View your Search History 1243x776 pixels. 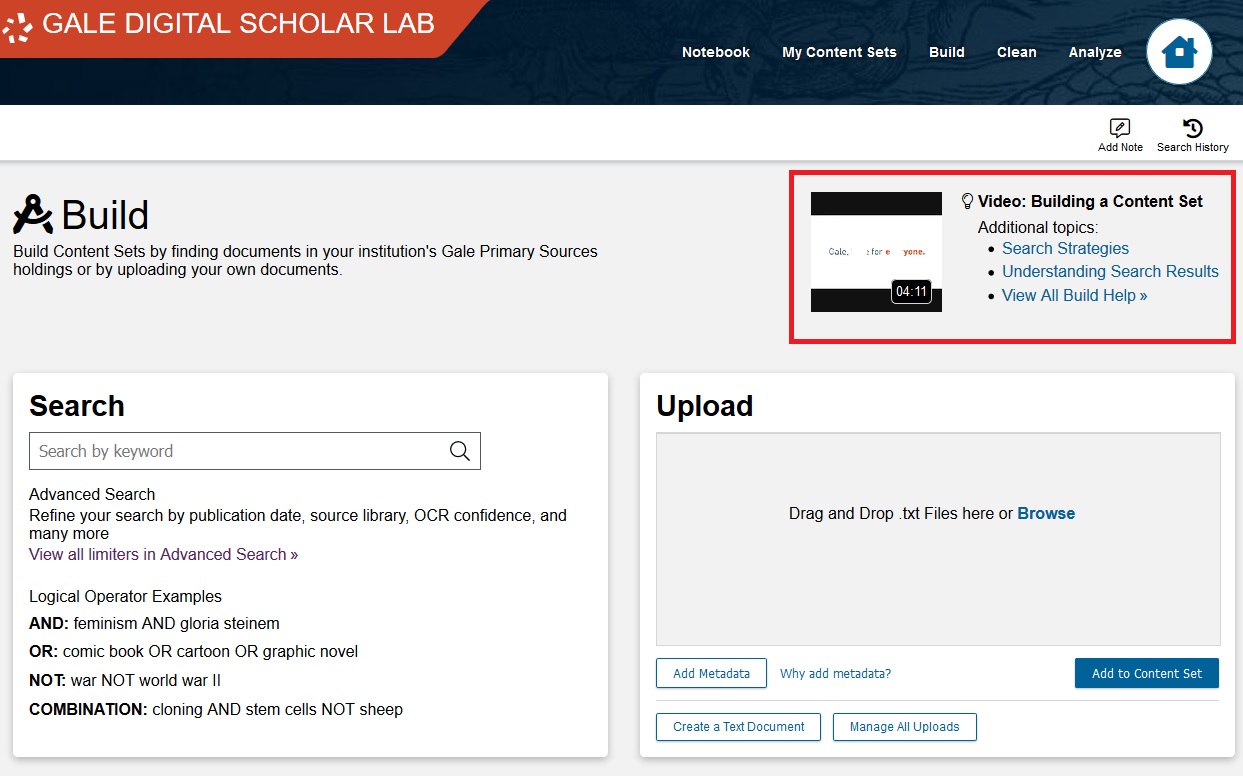pyautogui.click(x=1191, y=133)
